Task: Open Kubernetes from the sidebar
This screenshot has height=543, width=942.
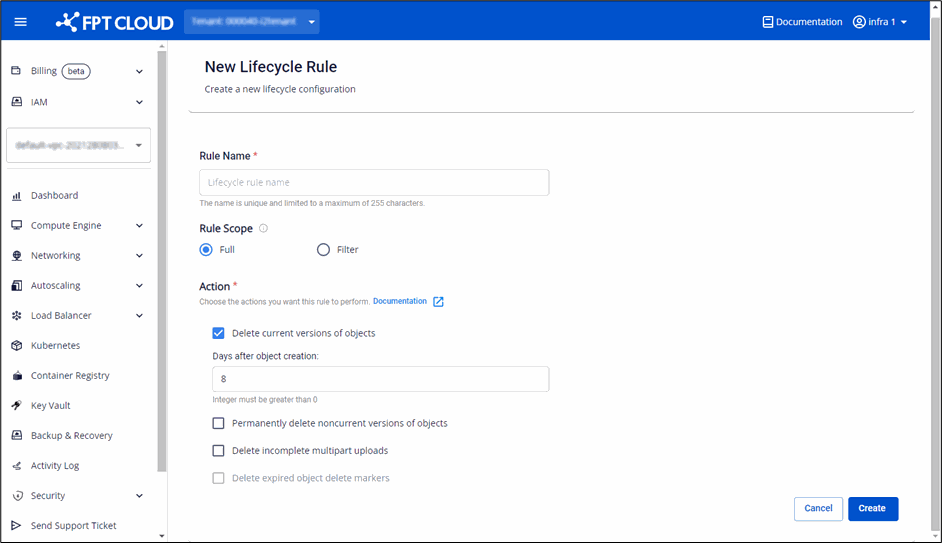Action: (x=55, y=345)
